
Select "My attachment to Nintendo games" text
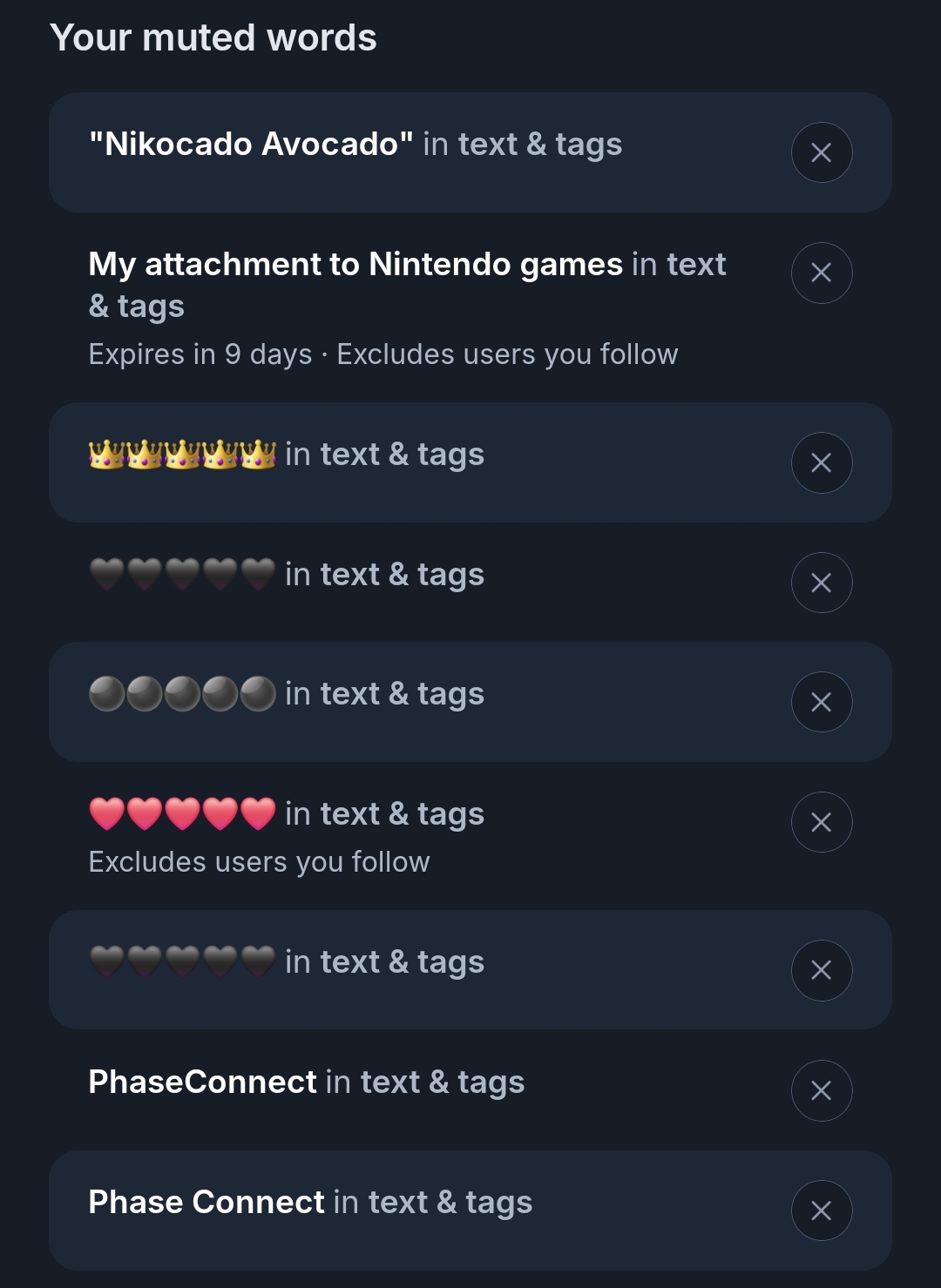[355, 265]
